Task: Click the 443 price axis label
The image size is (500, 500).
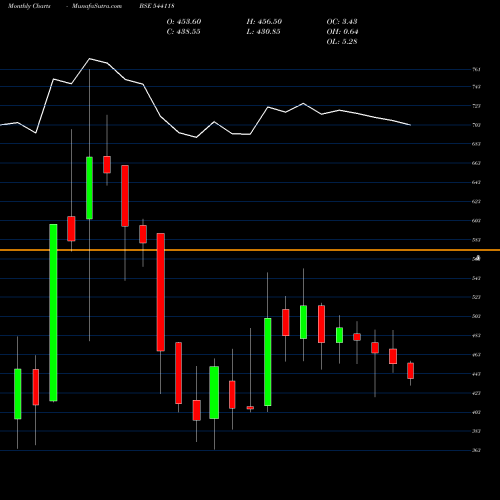Action: [476, 374]
